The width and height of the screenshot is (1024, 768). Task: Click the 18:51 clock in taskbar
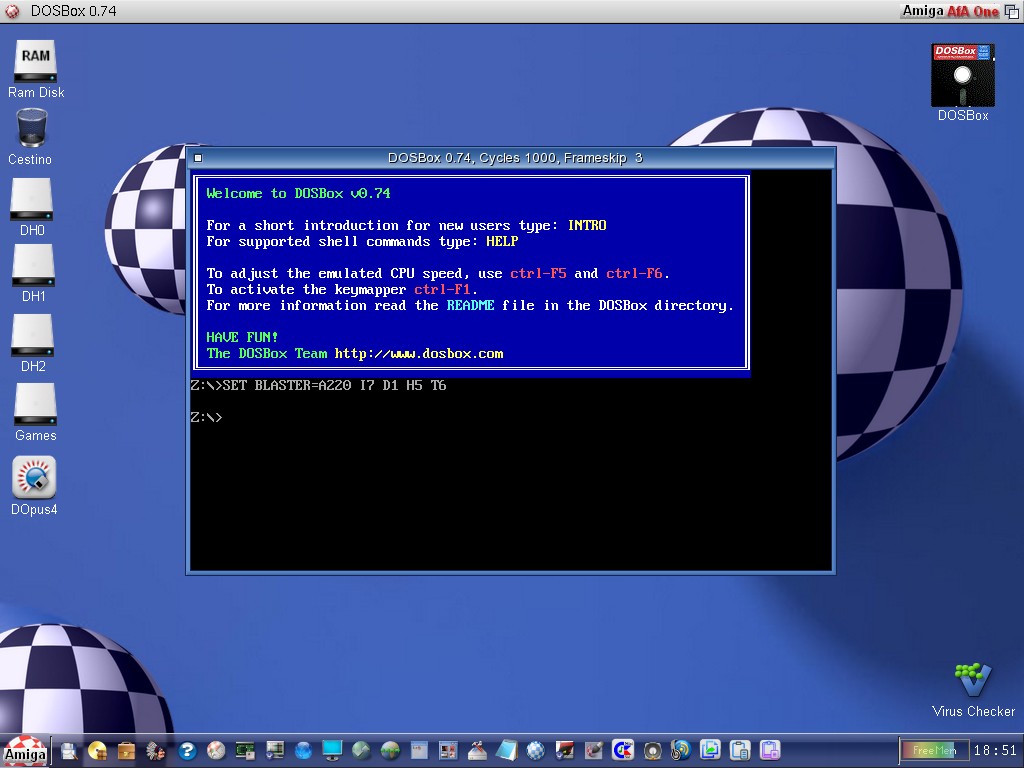pos(994,750)
